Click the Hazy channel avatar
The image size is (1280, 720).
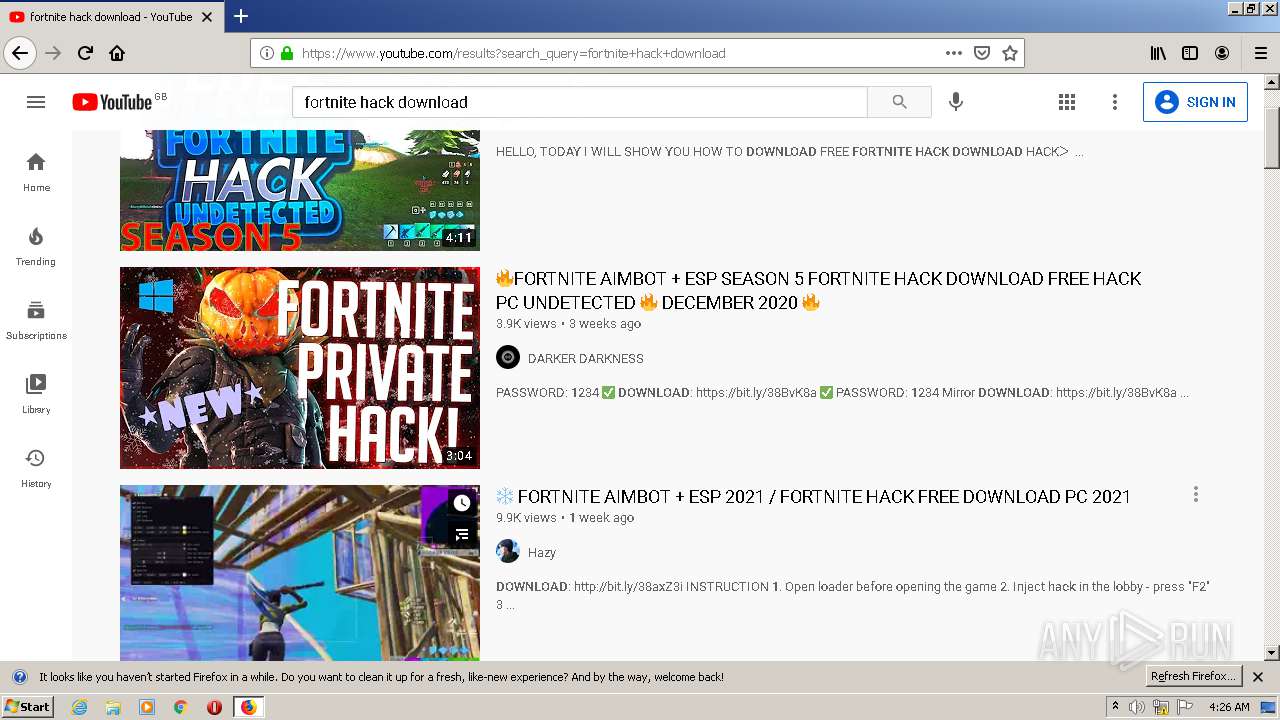pos(508,551)
